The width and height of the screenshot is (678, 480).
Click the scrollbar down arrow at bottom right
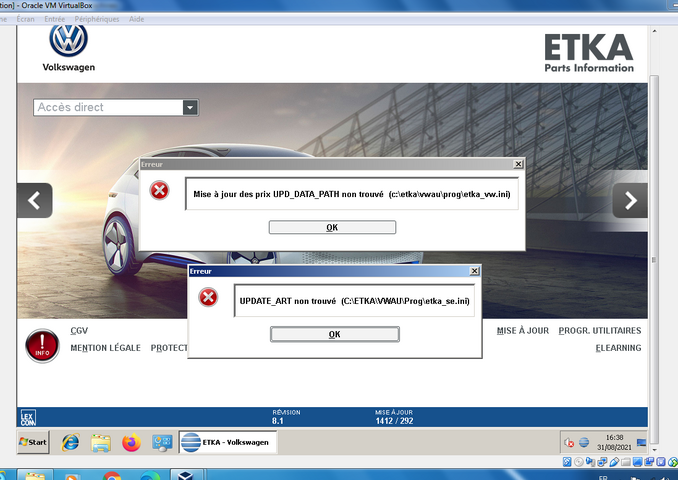pos(654,450)
